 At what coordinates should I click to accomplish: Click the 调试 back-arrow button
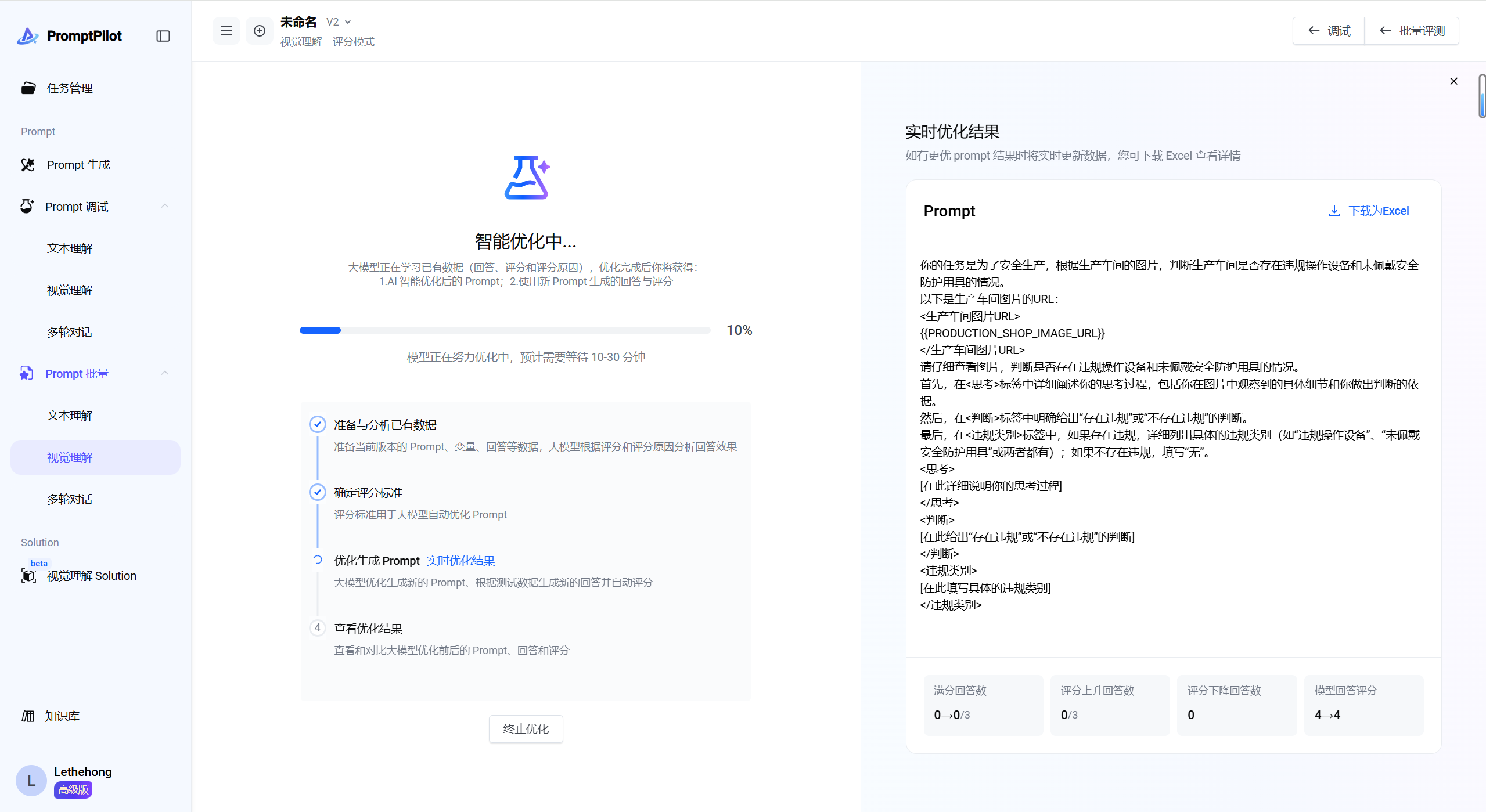point(1329,31)
